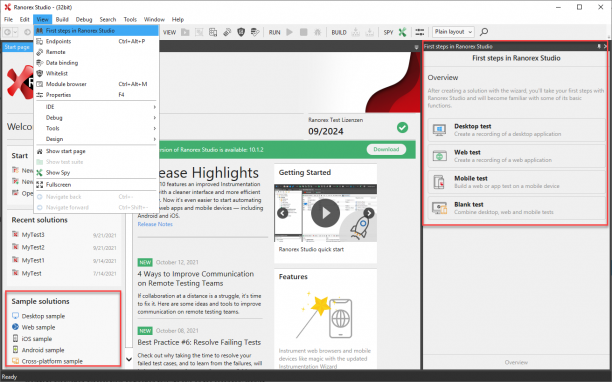Click the Web sample globe icon
The image size is (612, 382).
click(15, 327)
